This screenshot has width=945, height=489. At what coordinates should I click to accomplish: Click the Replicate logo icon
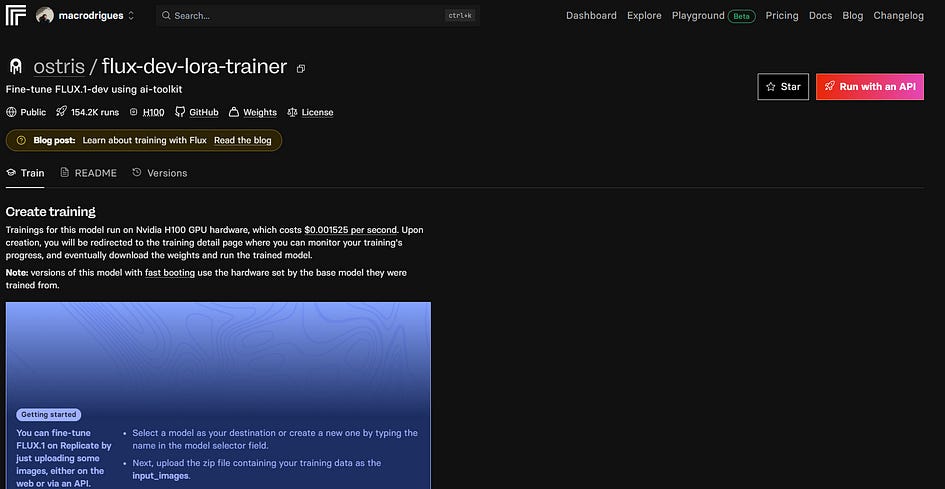click(x=16, y=16)
